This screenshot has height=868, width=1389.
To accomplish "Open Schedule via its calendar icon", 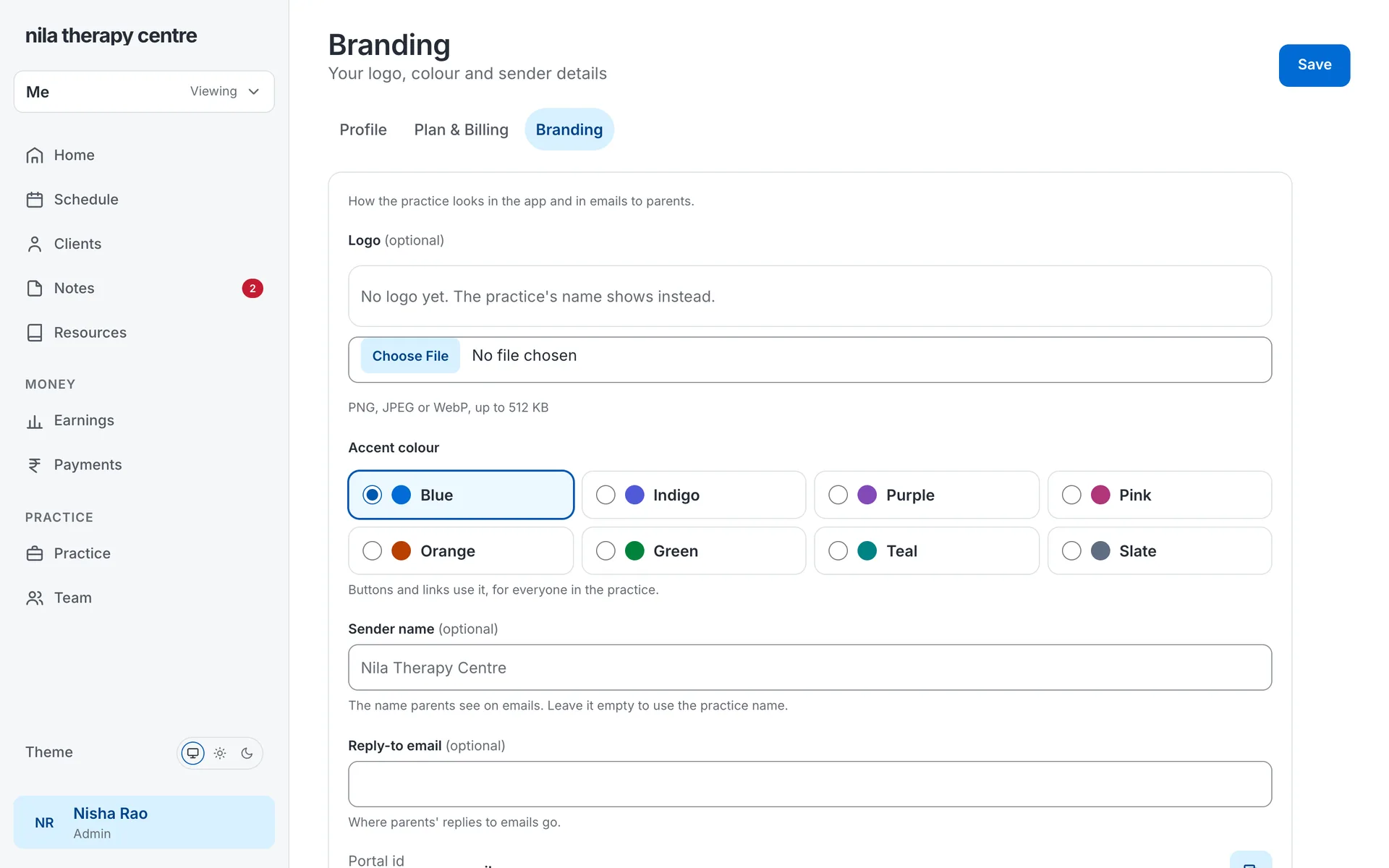I will pos(34,200).
